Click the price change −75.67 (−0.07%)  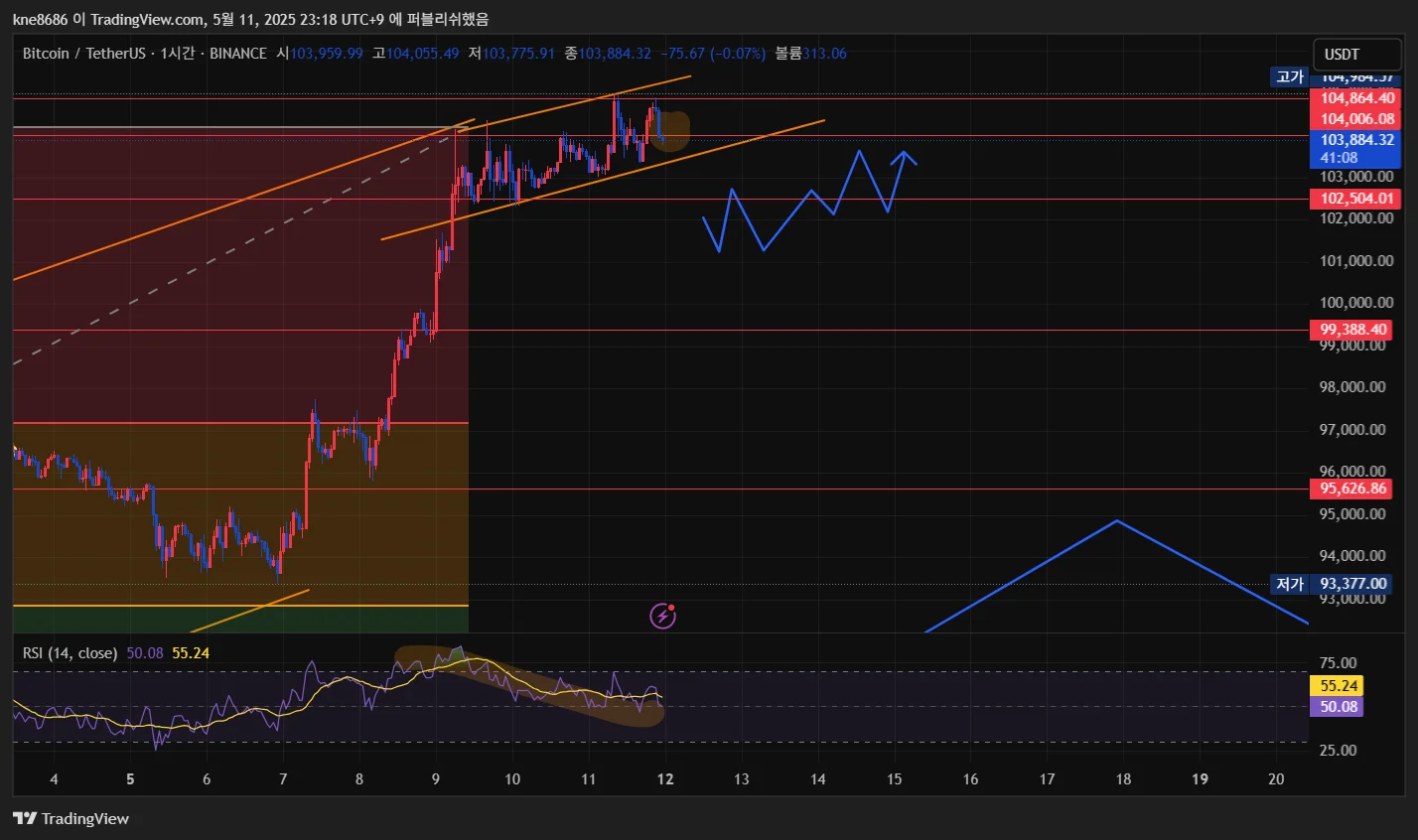tap(713, 54)
